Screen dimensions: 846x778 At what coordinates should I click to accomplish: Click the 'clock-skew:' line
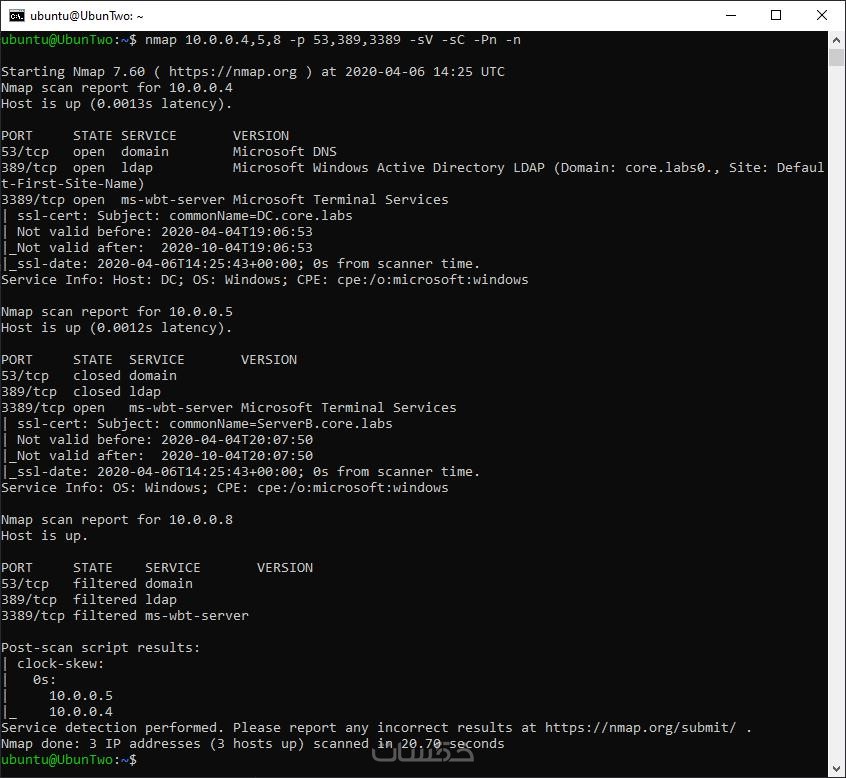coord(60,664)
